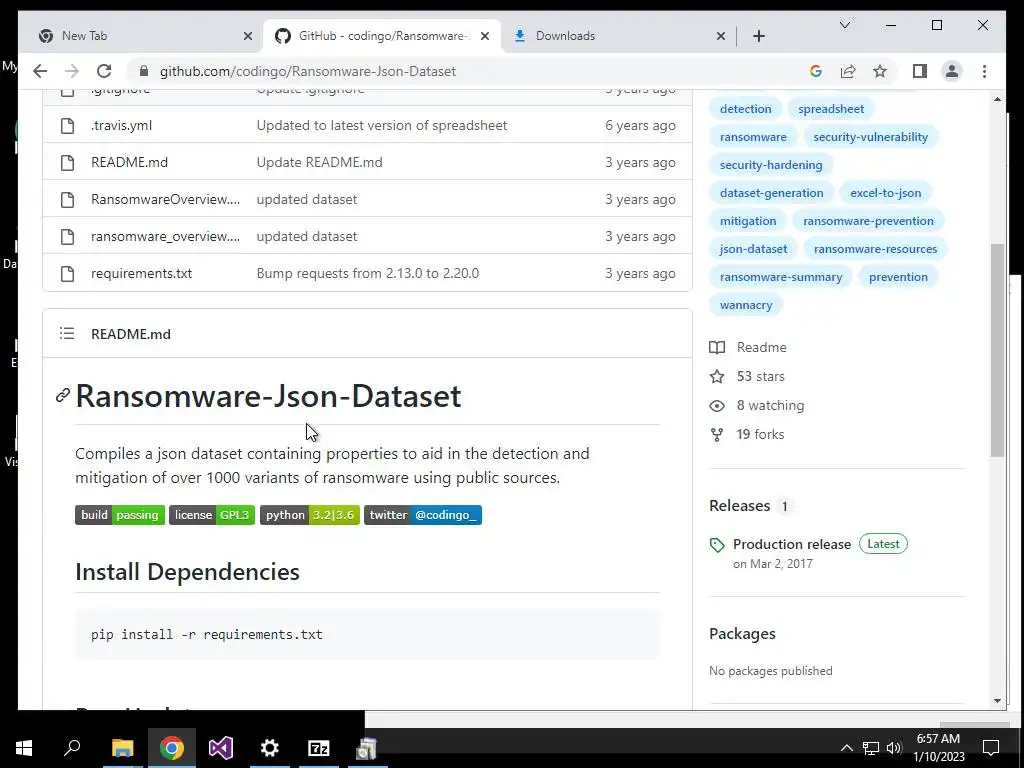Screen dimensions: 1024x768
Task: Open the Windows Start menu
Action: (24, 748)
